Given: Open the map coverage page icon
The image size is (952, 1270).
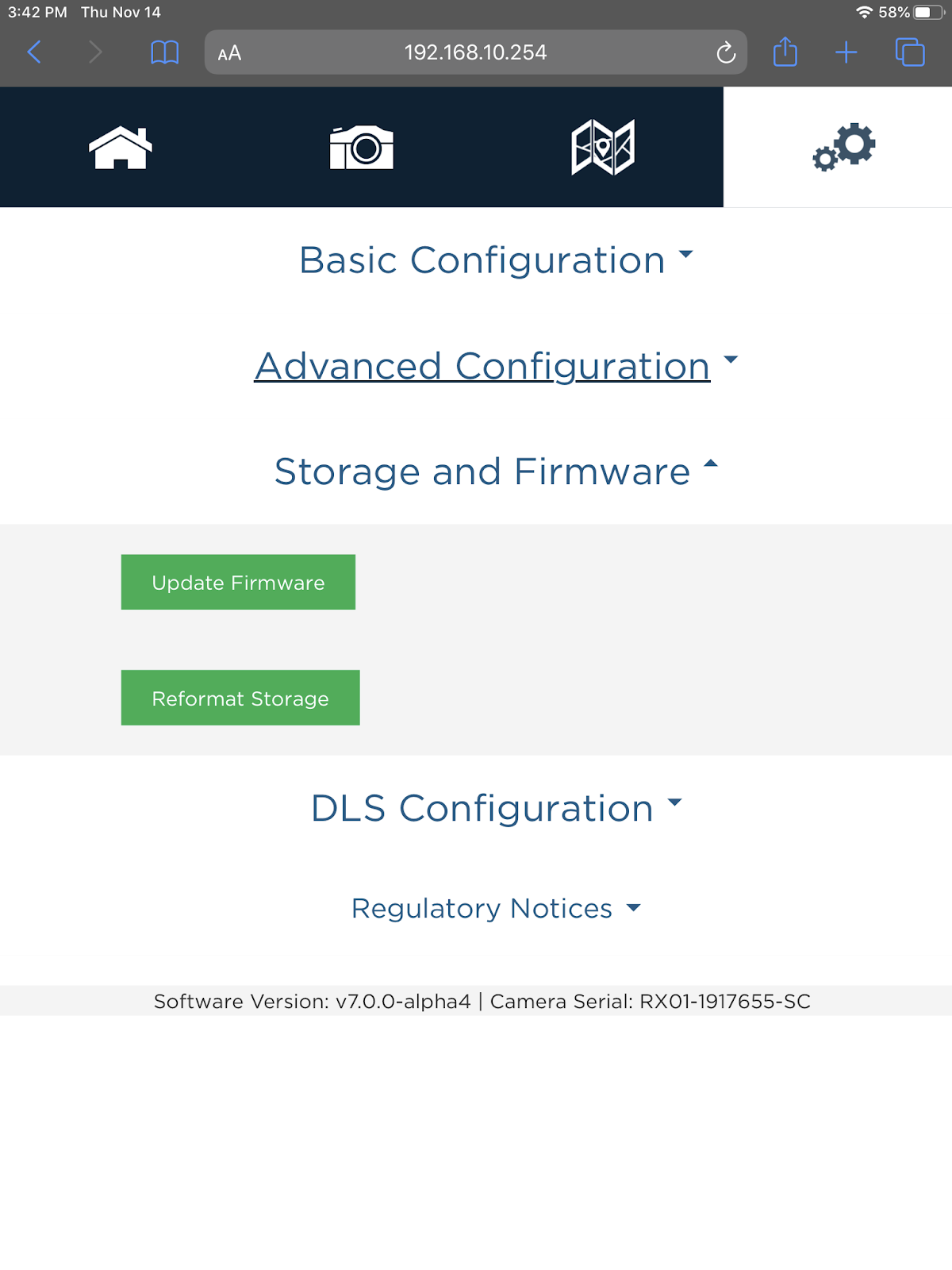Looking at the screenshot, I should click(603, 148).
